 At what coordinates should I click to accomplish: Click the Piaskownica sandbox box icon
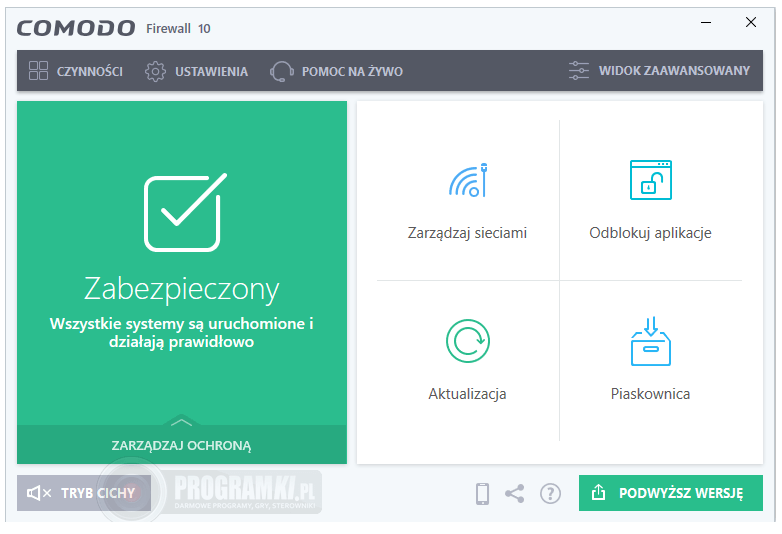651,341
